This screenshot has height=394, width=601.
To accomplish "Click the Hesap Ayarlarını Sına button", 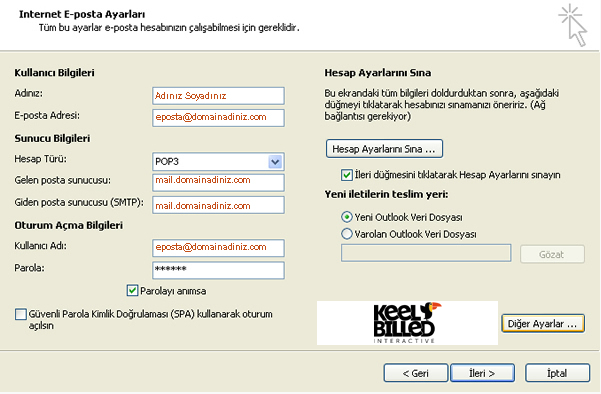I will pyautogui.click(x=384, y=149).
